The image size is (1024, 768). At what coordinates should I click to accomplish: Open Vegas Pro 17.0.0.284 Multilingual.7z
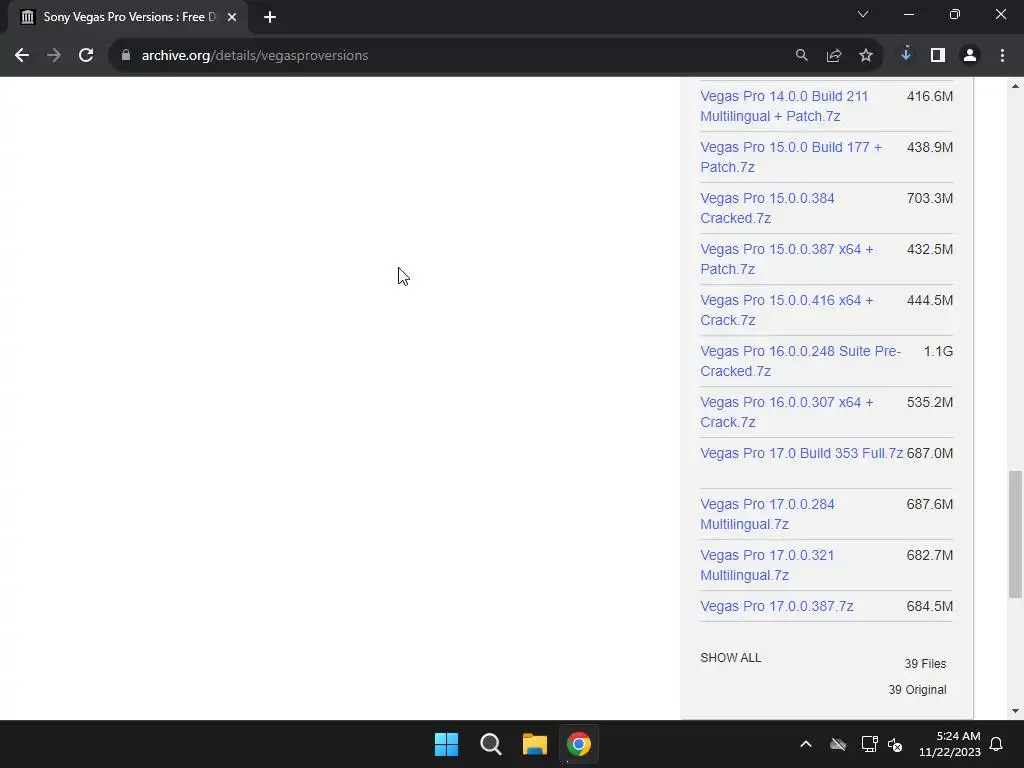click(767, 514)
